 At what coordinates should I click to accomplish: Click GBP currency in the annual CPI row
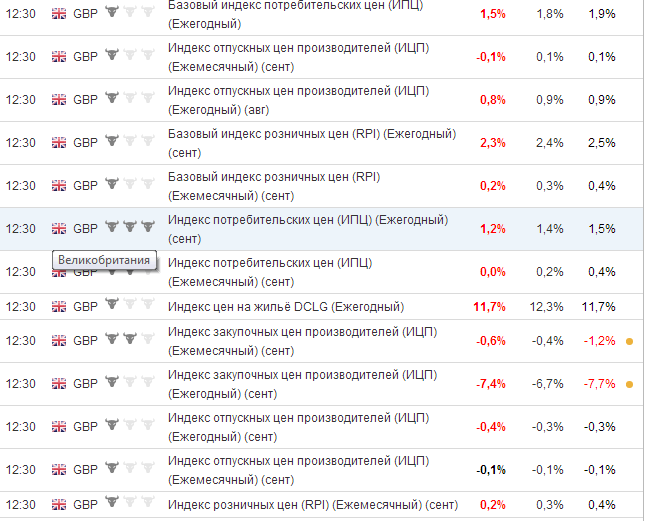pos(85,229)
